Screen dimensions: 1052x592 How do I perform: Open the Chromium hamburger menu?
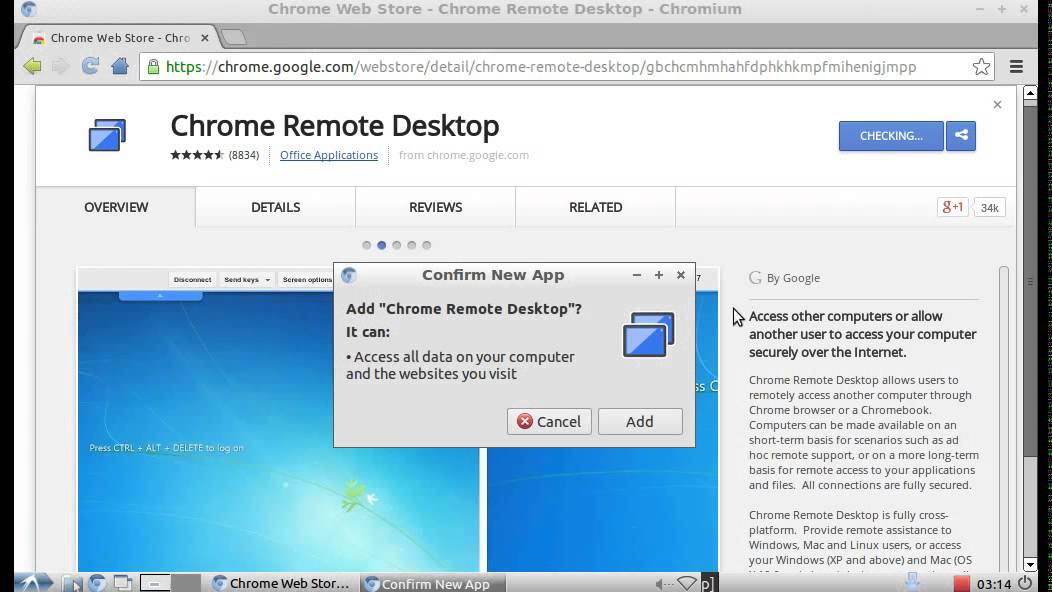tap(1016, 67)
